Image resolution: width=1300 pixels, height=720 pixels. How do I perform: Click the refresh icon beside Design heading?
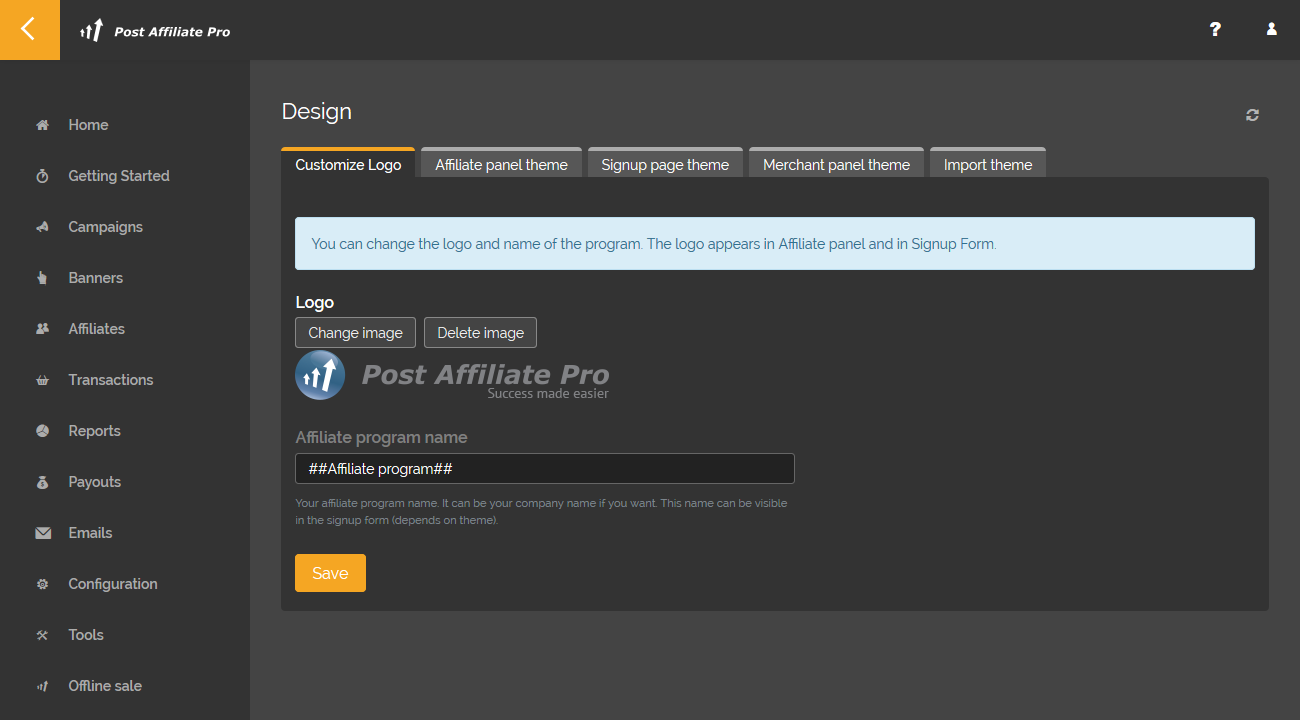(x=1252, y=115)
